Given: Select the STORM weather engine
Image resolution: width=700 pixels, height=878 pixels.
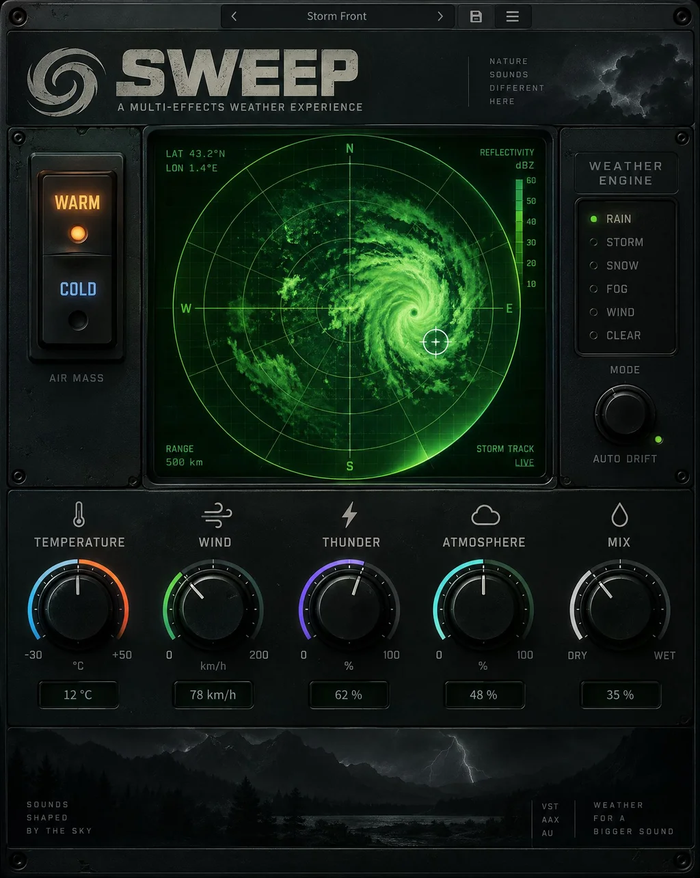Looking at the screenshot, I should point(617,242).
